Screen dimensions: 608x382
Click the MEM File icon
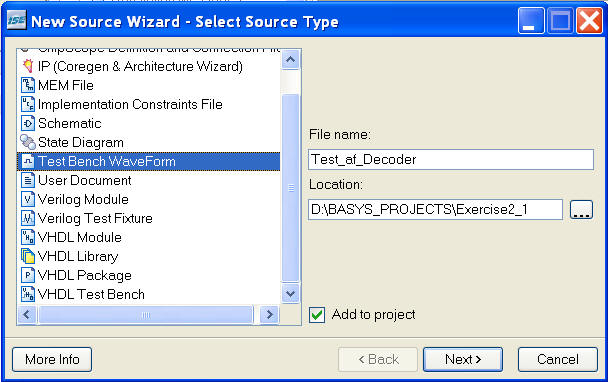point(28,85)
